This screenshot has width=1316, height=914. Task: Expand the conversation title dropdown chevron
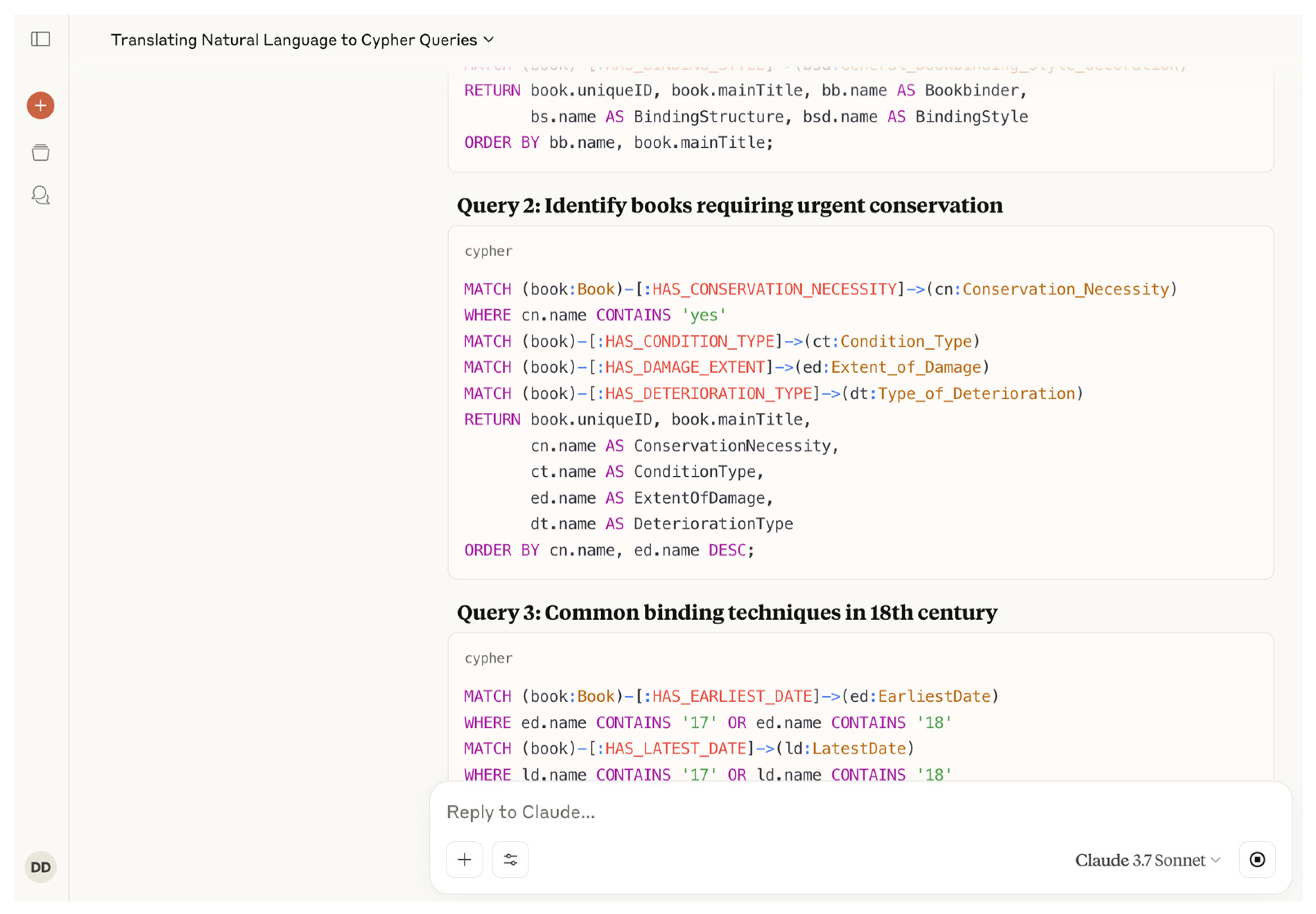tap(488, 40)
